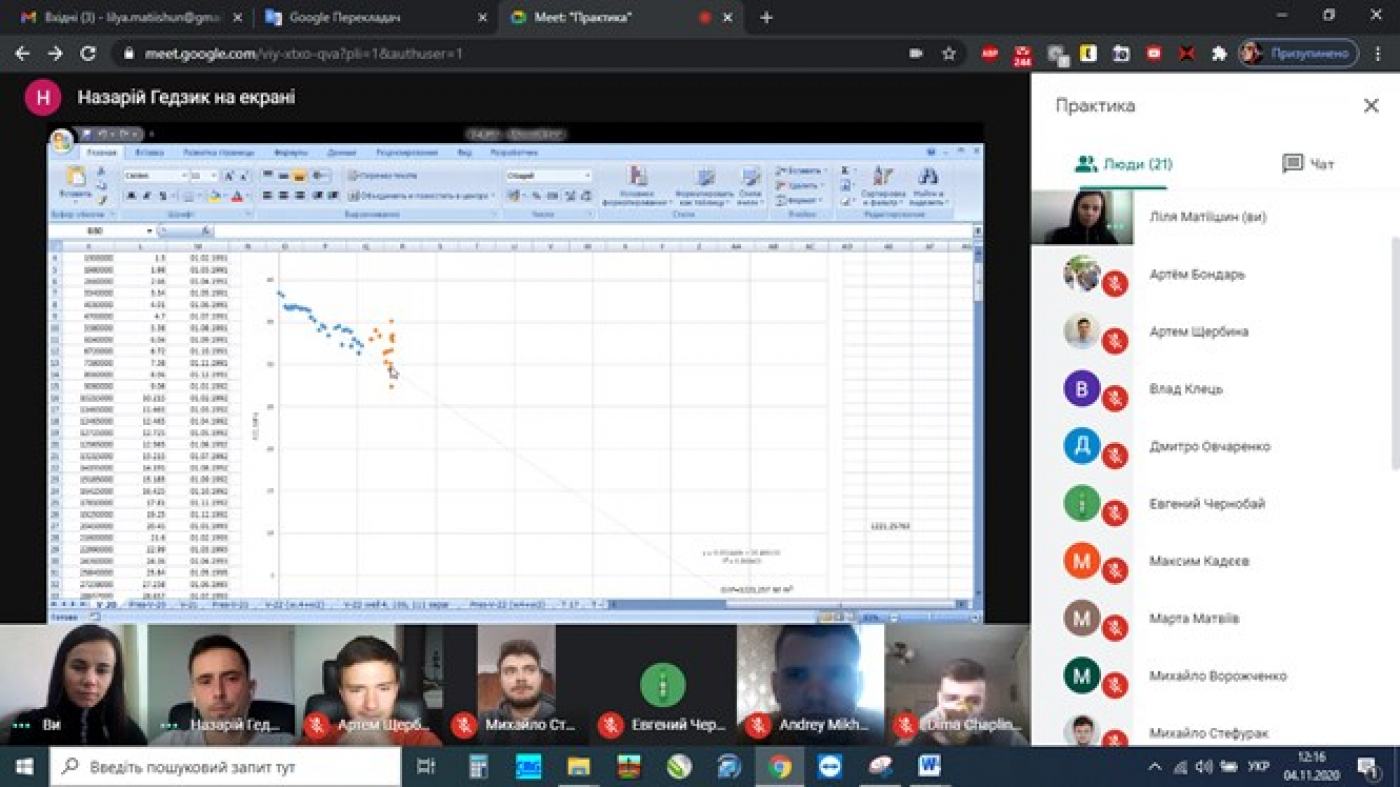Reload the Meet page

[88, 54]
